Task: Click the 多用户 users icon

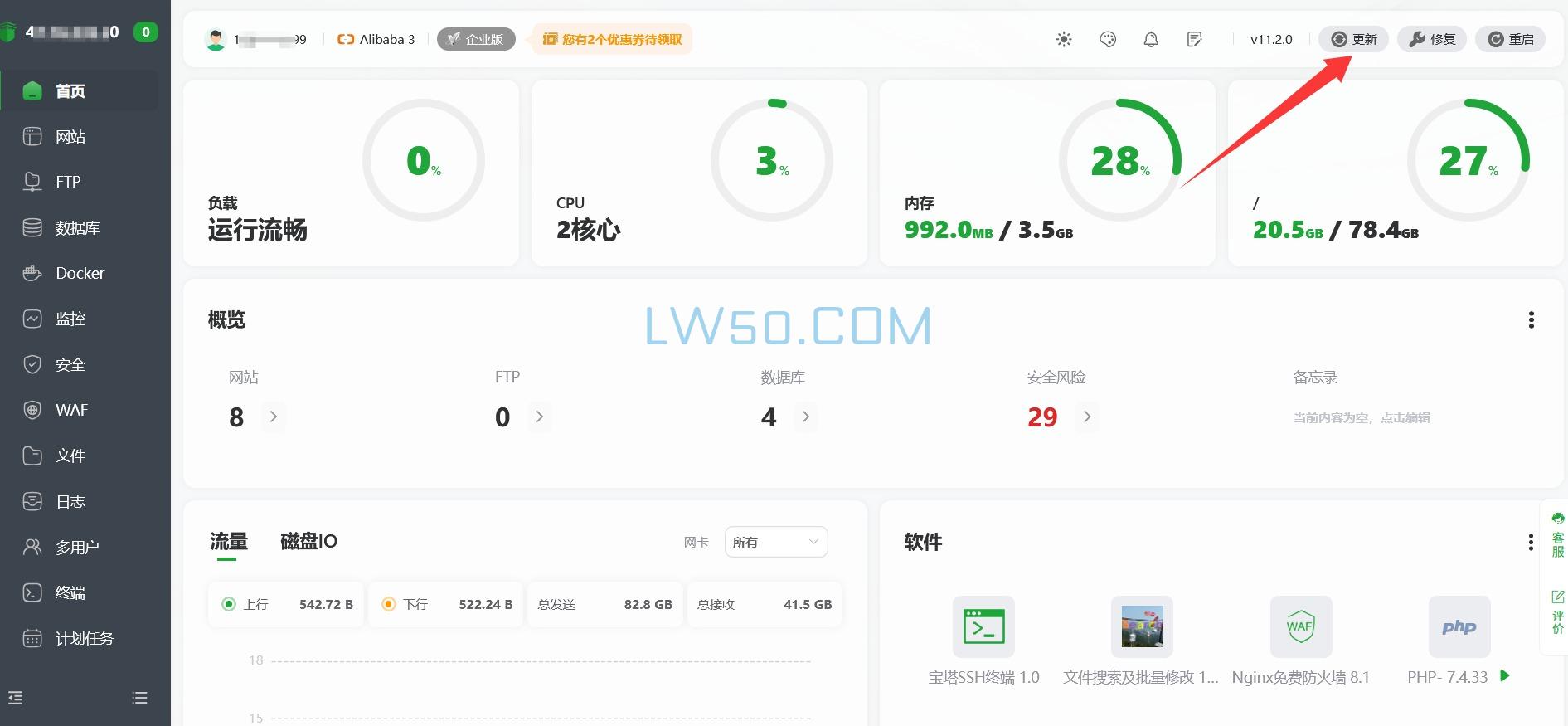Action: coord(32,547)
